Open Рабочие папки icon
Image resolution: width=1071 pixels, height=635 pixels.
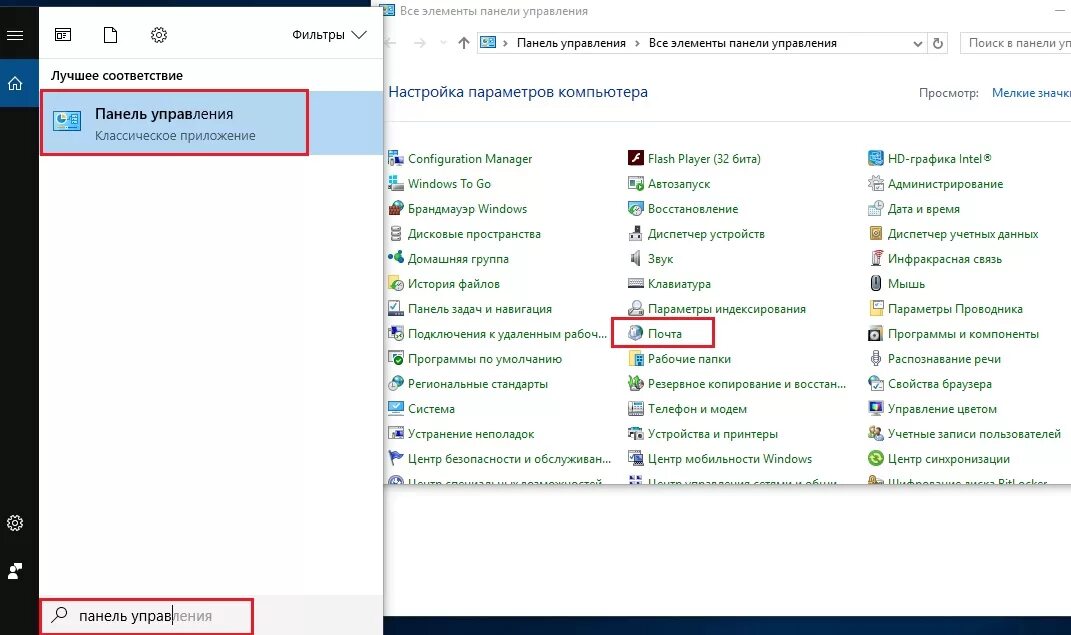pyautogui.click(x=635, y=358)
